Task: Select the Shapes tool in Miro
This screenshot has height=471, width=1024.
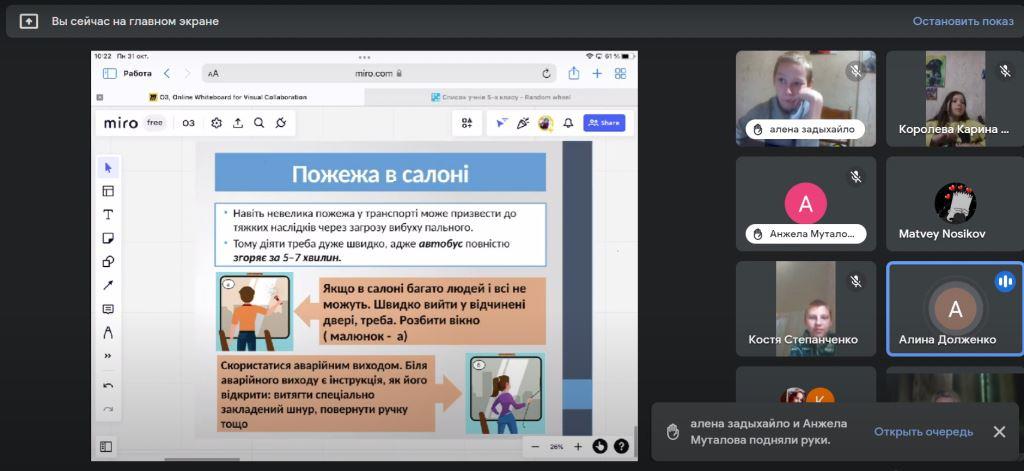Action: pos(108,262)
